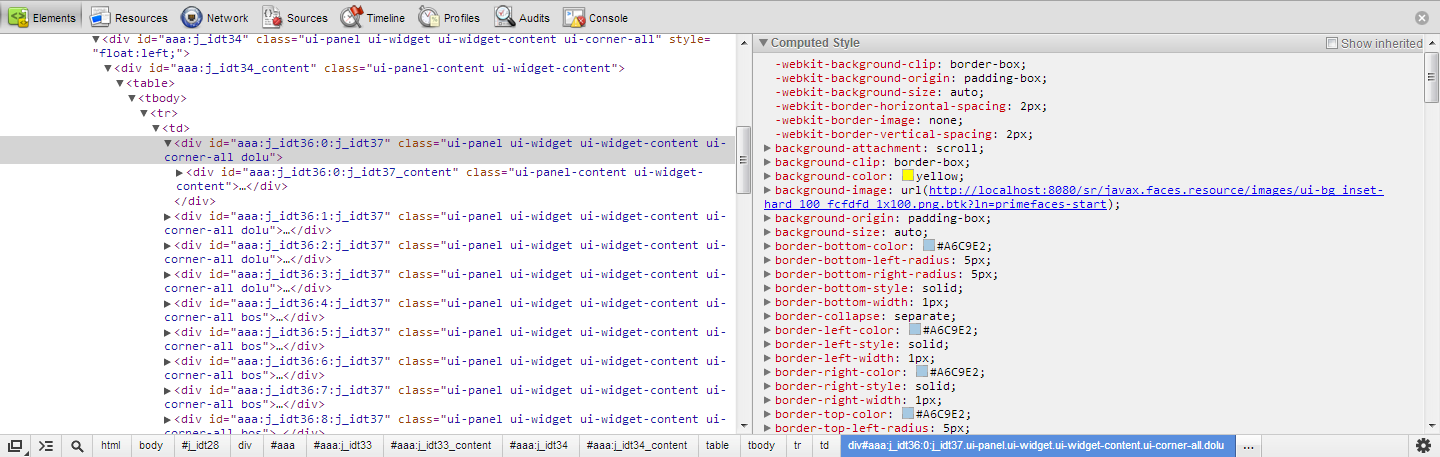Collapse the aaa:j_idt34_content div node
Image resolution: width=1440 pixels, height=457 pixels.
point(108,68)
